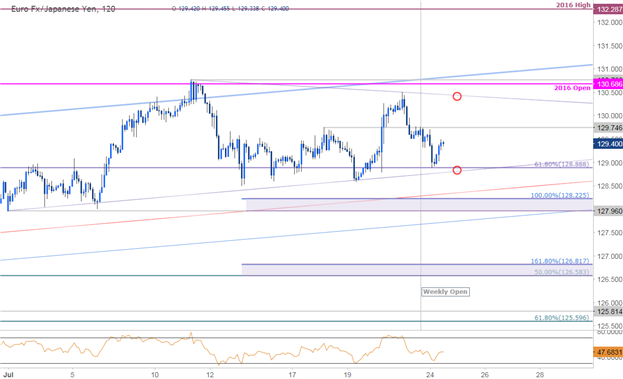Click the 28 date axis label
This screenshot has width=623, height=379.
[x=540, y=375]
